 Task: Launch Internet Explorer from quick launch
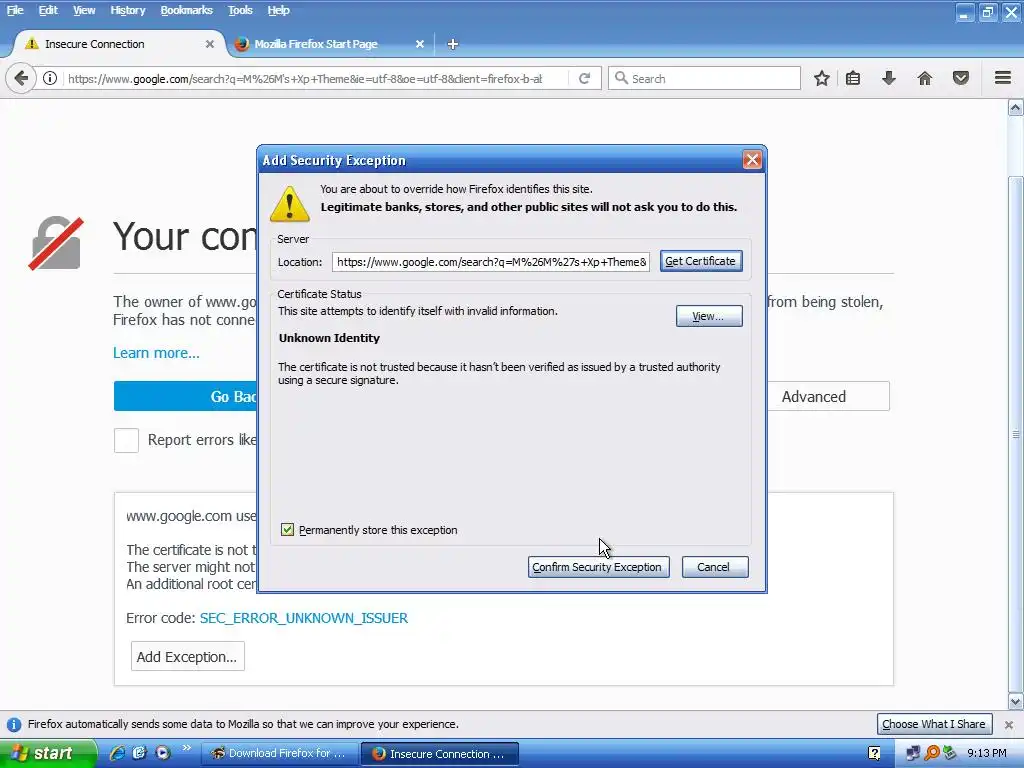tap(117, 753)
